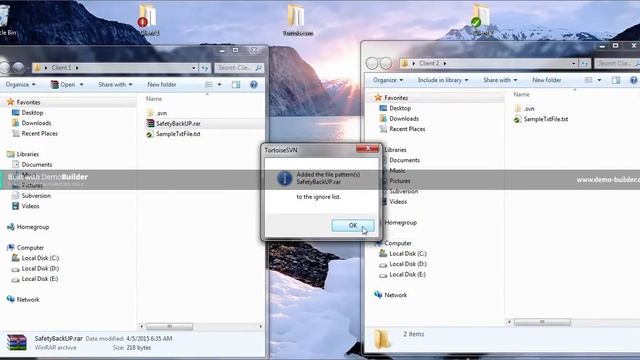Open Share with menu in Client 2 window

(500, 80)
